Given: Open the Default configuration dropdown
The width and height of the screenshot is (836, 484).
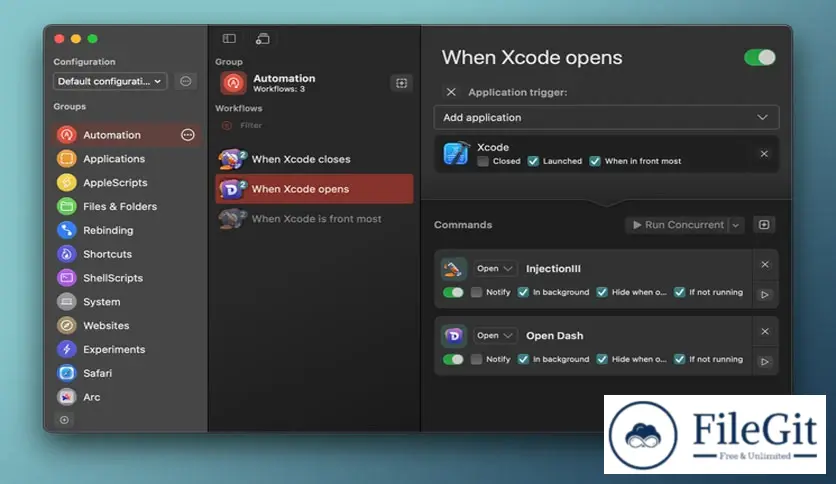Looking at the screenshot, I should 110,81.
